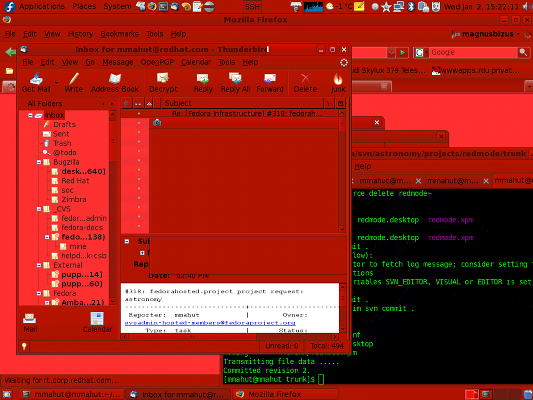Image resolution: width=533 pixels, height=400 pixels.
Task: Launch terminal from top panel launcher
Action: (x=163, y=6)
